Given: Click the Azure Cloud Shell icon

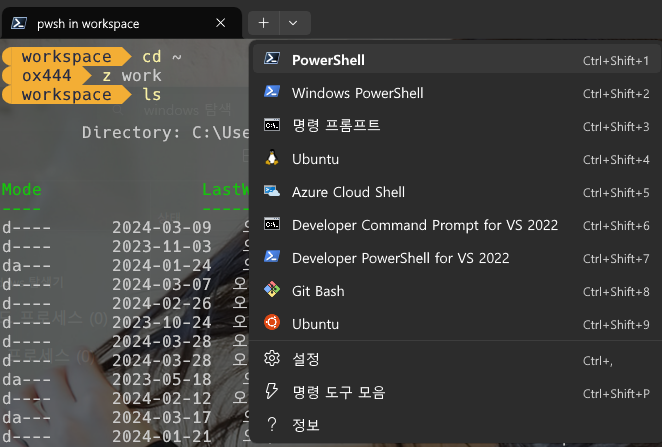Looking at the screenshot, I should (x=272, y=191).
